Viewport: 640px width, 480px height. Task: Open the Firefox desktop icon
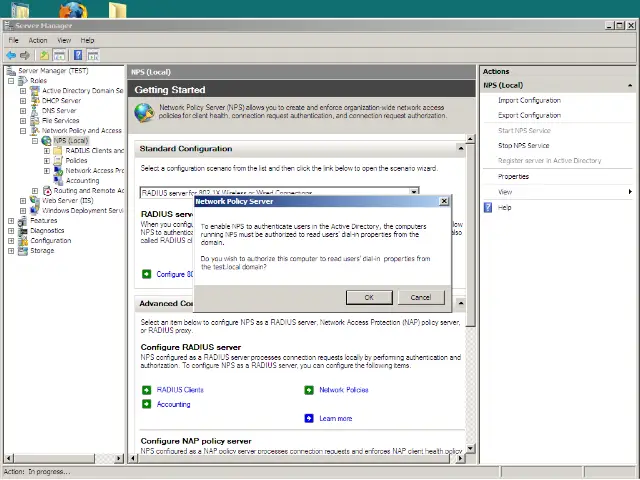point(73,10)
